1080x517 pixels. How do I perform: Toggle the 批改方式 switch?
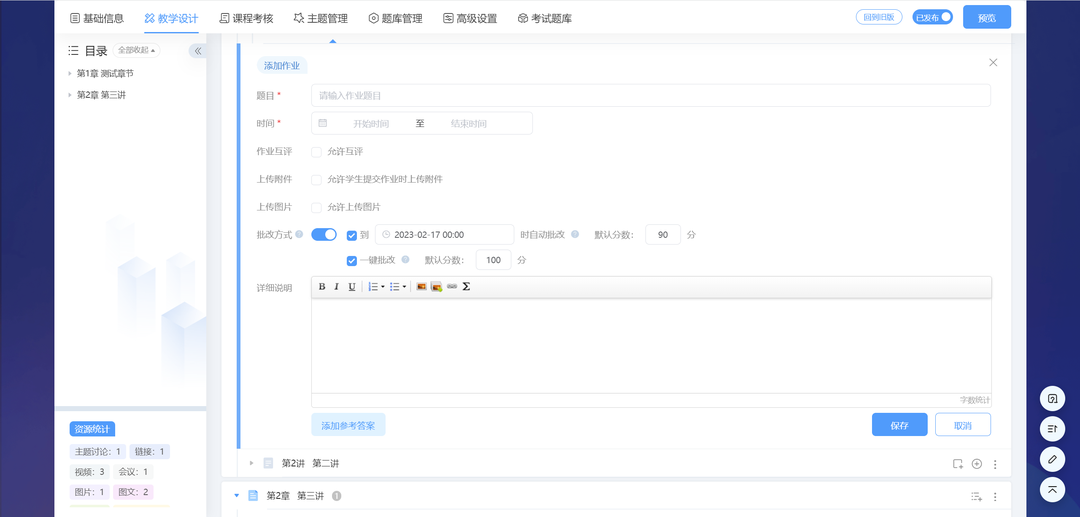coord(324,235)
